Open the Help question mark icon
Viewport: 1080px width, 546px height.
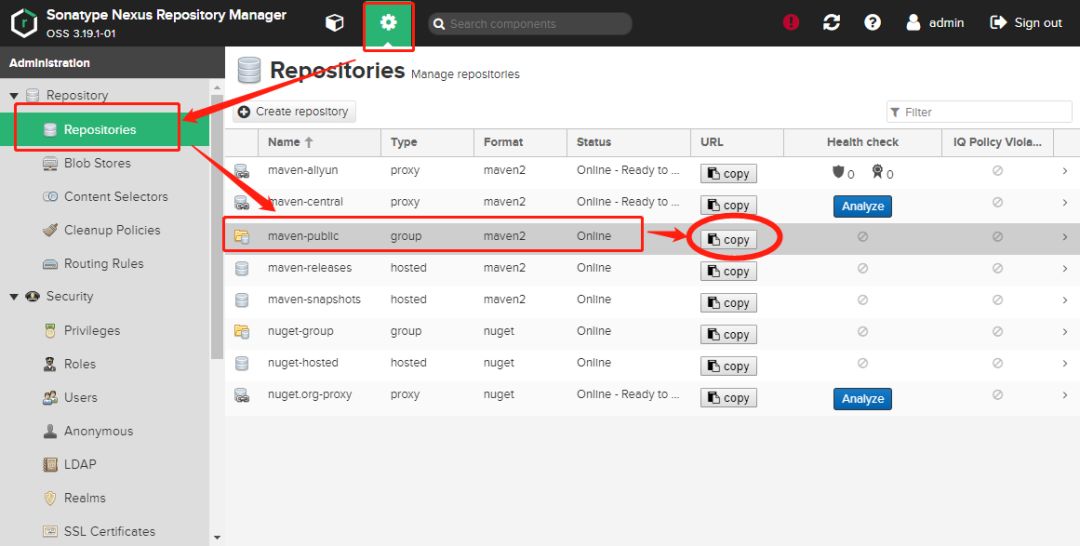[x=873, y=23]
